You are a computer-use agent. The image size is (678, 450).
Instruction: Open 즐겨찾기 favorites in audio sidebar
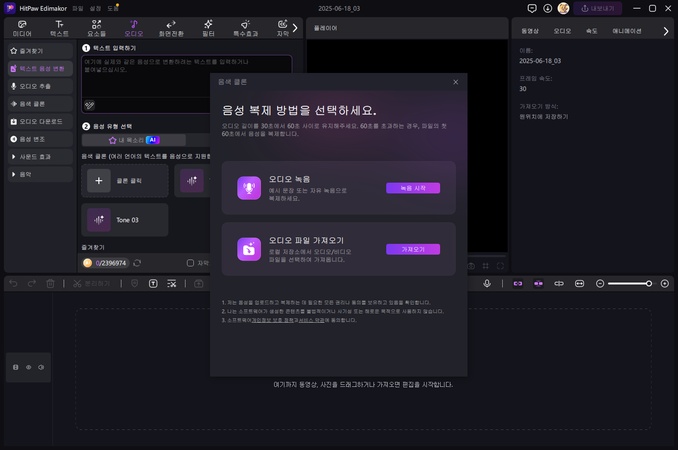click(x=40, y=51)
